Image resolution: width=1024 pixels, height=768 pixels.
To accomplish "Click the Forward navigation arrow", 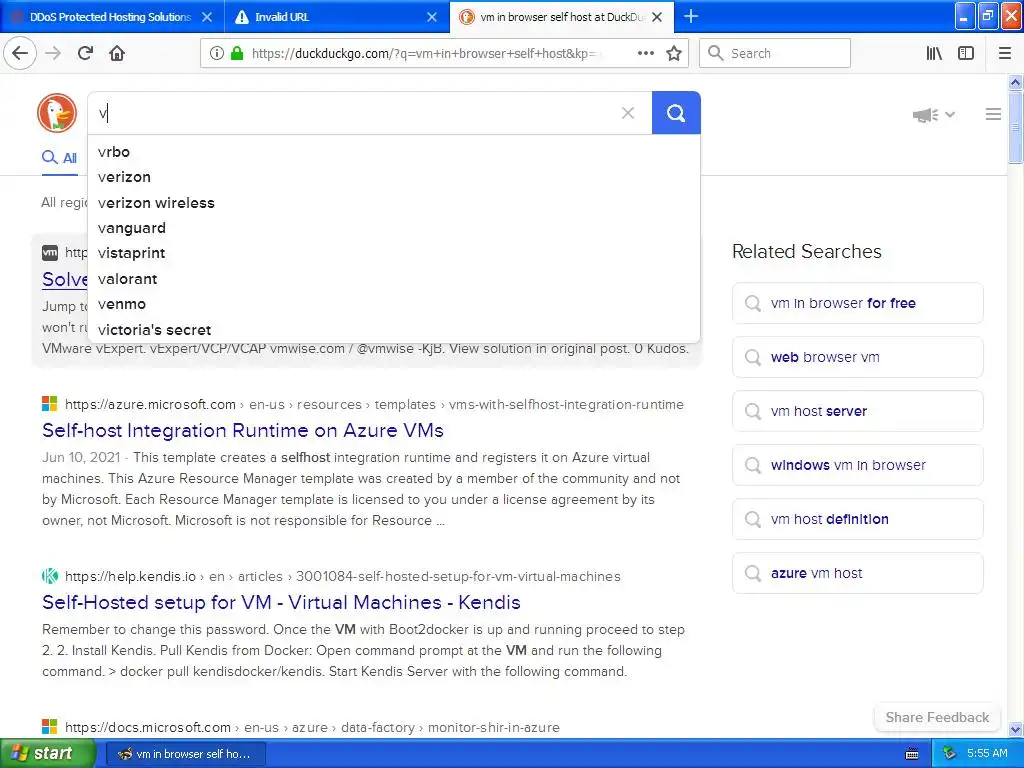I will tap(53, 53).
